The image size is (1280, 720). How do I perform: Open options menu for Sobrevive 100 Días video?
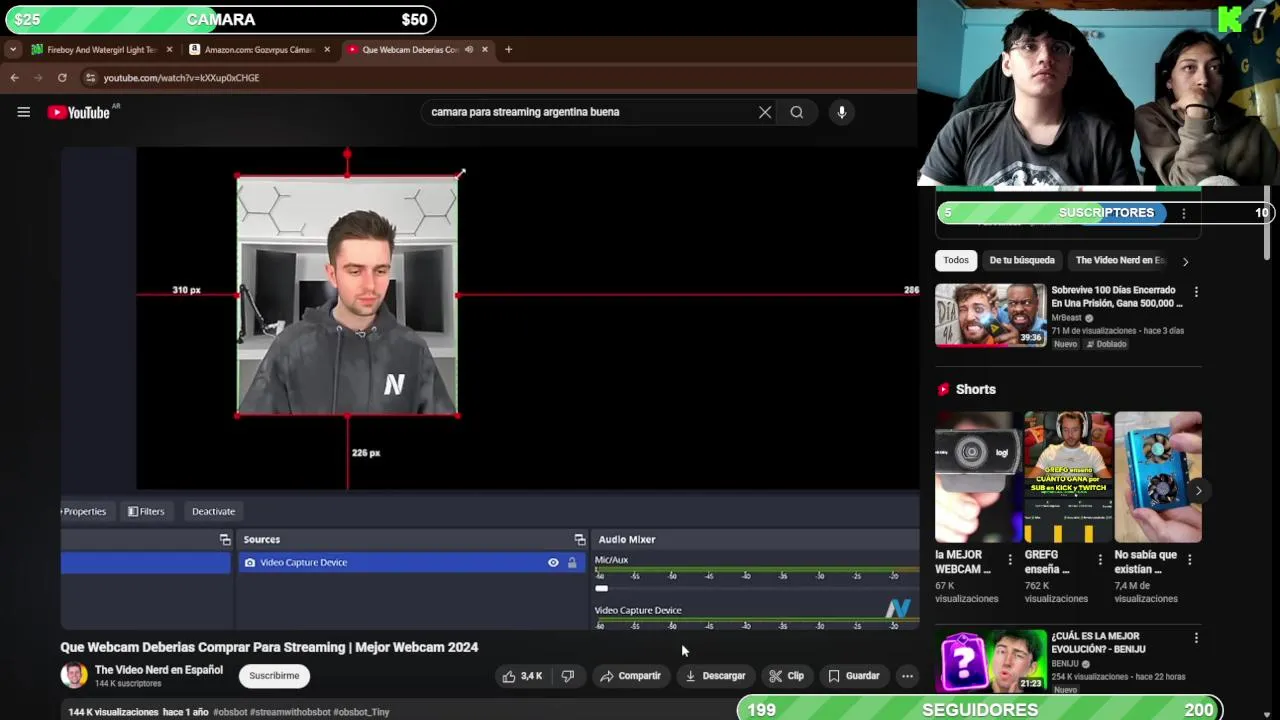coord(1196,292)
